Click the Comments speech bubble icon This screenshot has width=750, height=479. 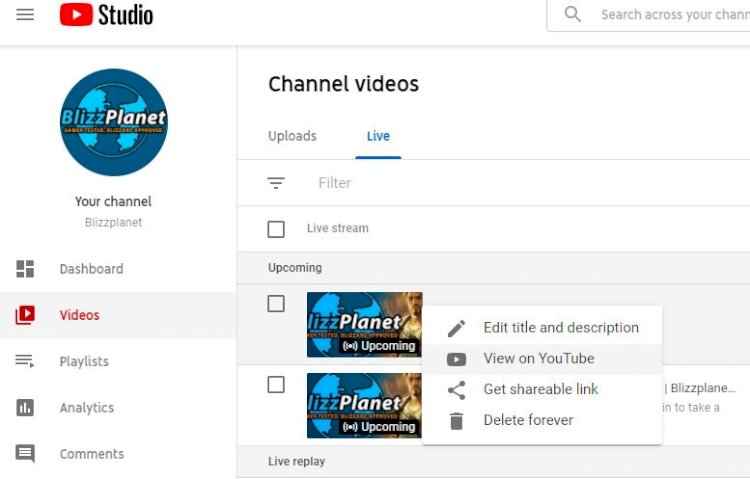pos(25,454)
